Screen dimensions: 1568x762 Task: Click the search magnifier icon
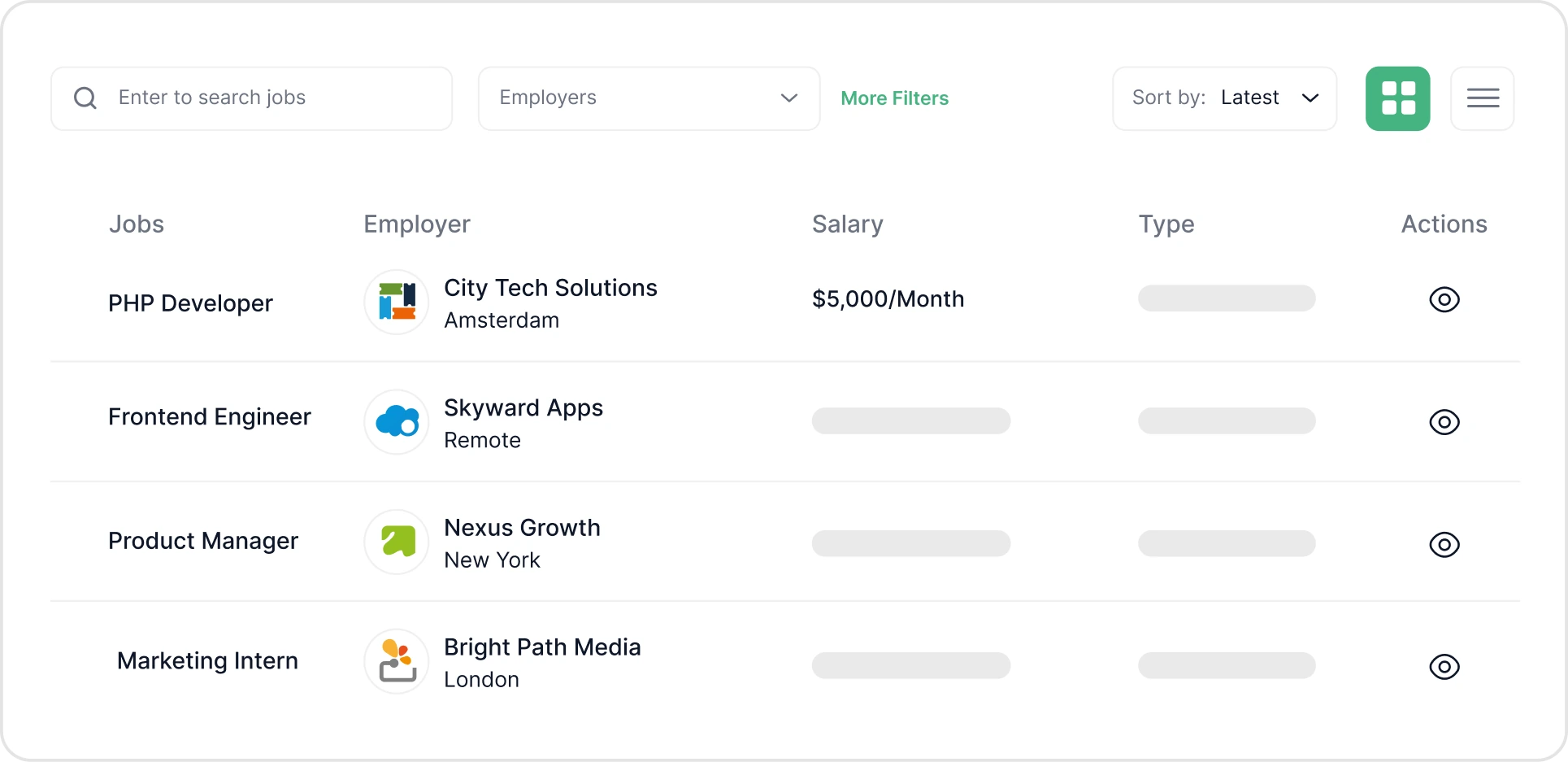85,98
